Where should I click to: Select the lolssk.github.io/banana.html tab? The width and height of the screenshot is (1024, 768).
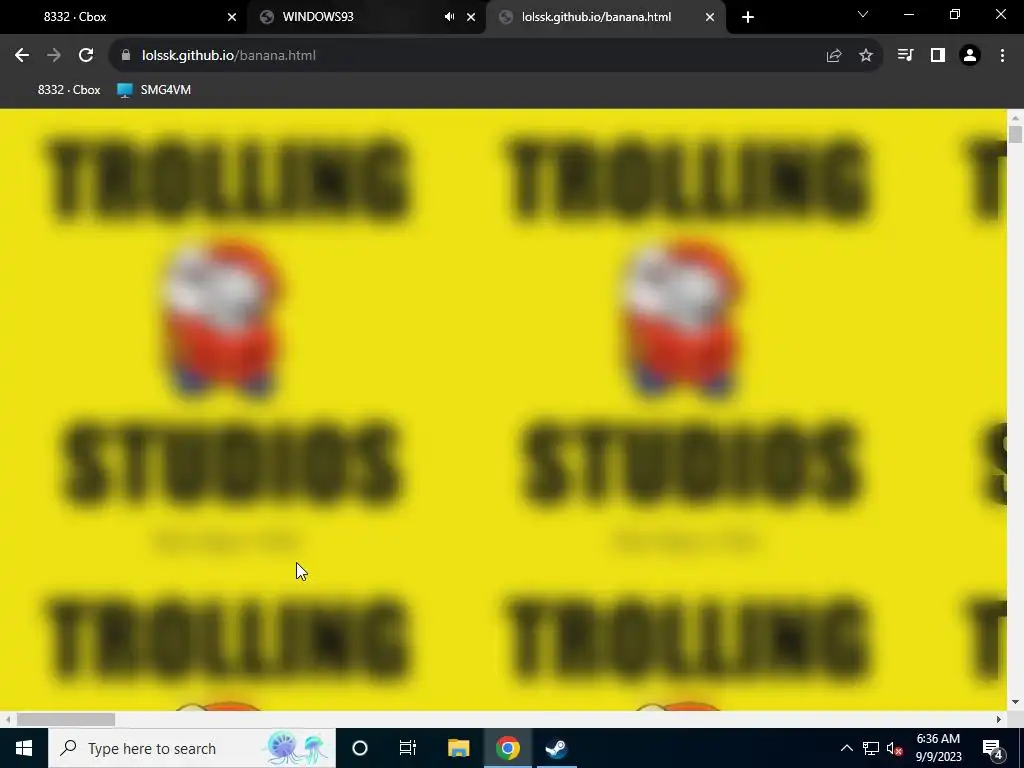tap(596, 17)
